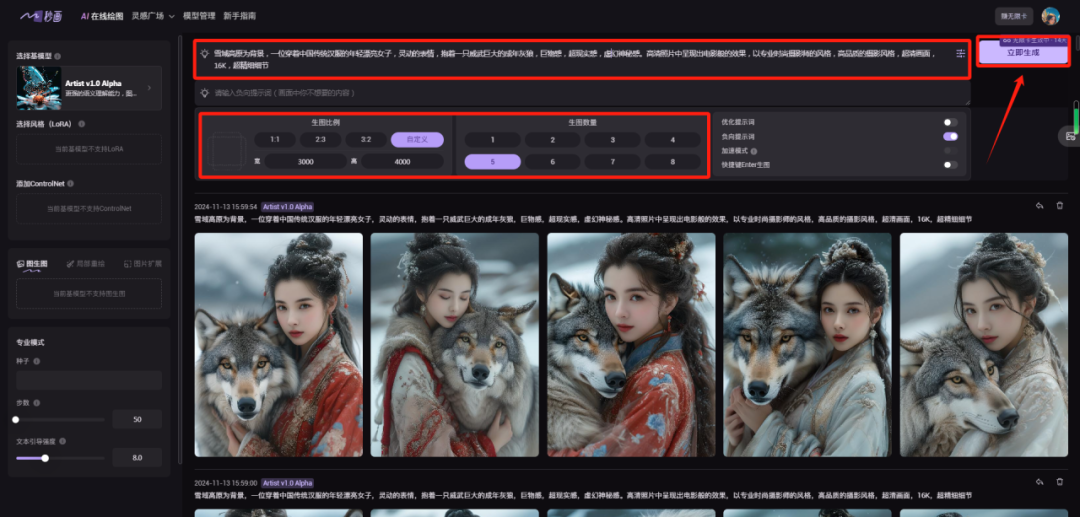Click the 种子 seed input field
Viewport: 1080px width, 517px height.
click(x=89, y=381)
